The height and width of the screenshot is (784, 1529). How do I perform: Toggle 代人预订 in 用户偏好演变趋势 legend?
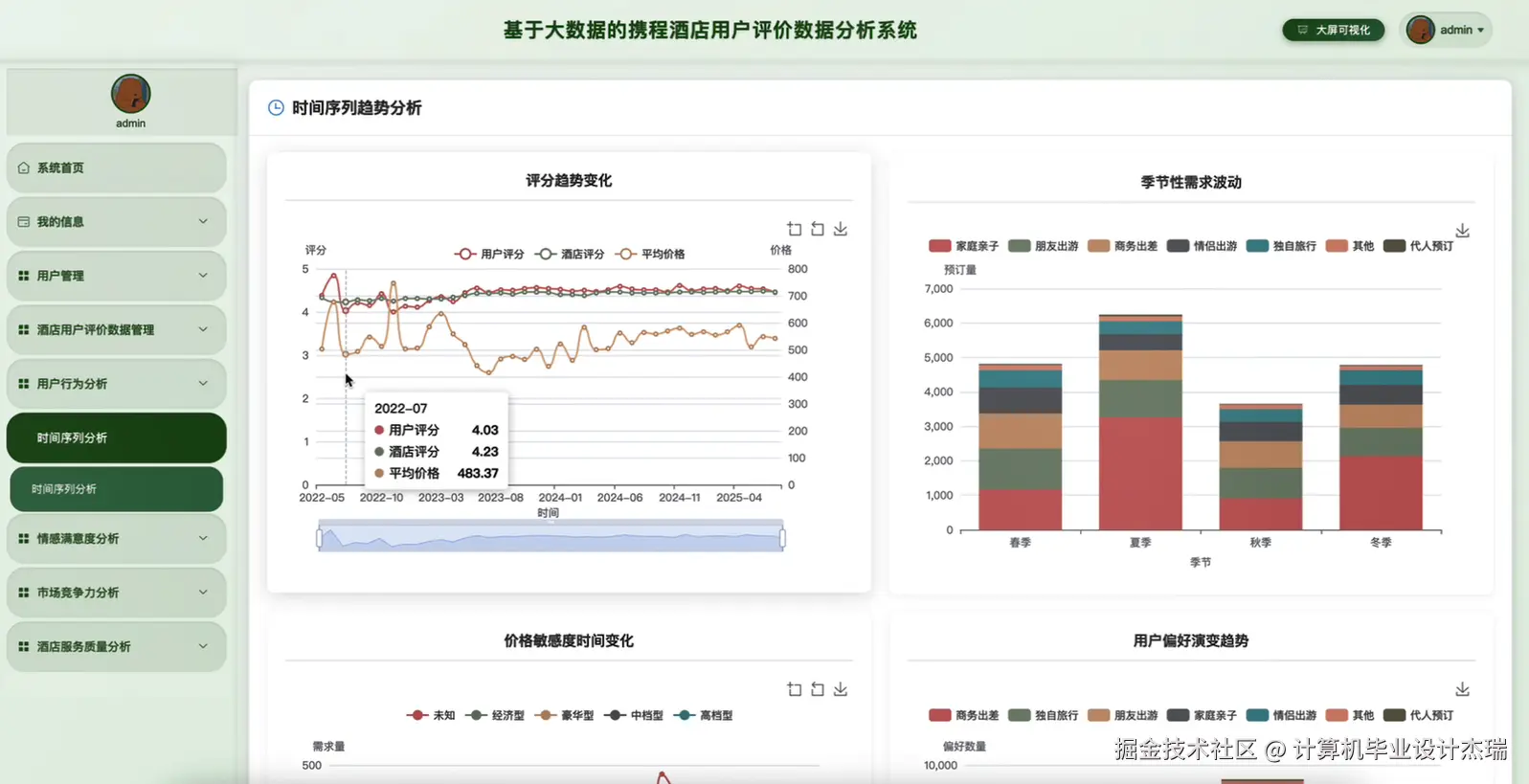1418,715
